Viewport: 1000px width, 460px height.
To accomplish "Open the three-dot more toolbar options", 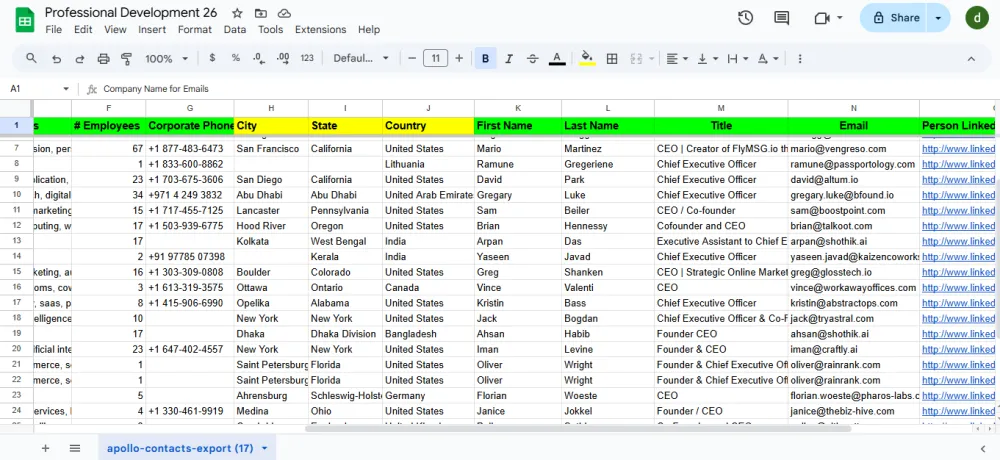I will 800,59.
